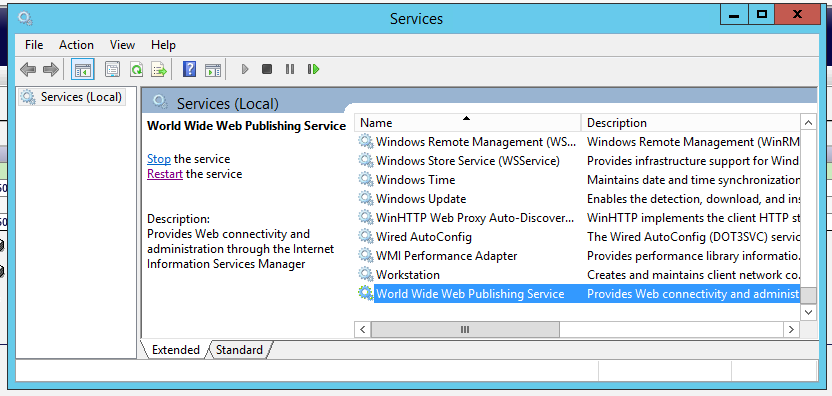Minimize the Services window
The height and width of the screenshot is (396, 832).
pyautogui.click(x=734, y=15)
